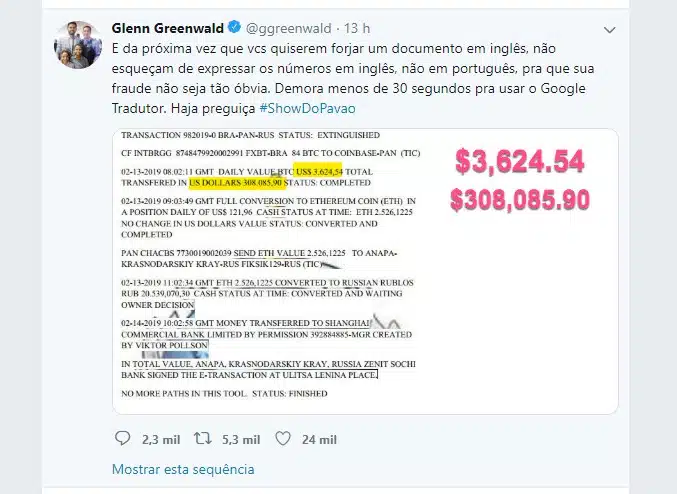The height and width of the screenshot is (494, 677).
Task: Open the attached transaction document image
Action: coord(365,271)
